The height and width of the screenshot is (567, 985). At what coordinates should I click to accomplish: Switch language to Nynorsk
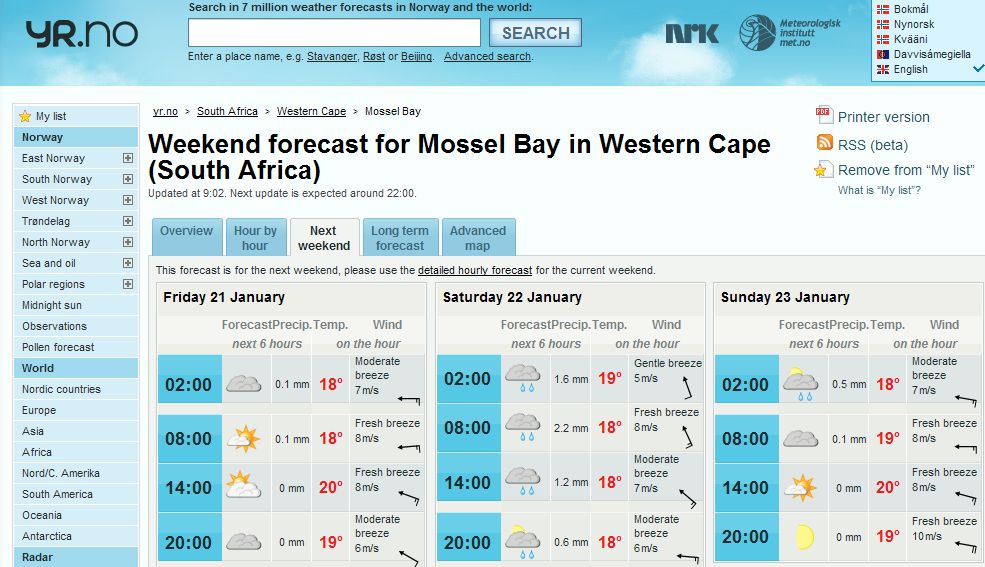point(913,24)
